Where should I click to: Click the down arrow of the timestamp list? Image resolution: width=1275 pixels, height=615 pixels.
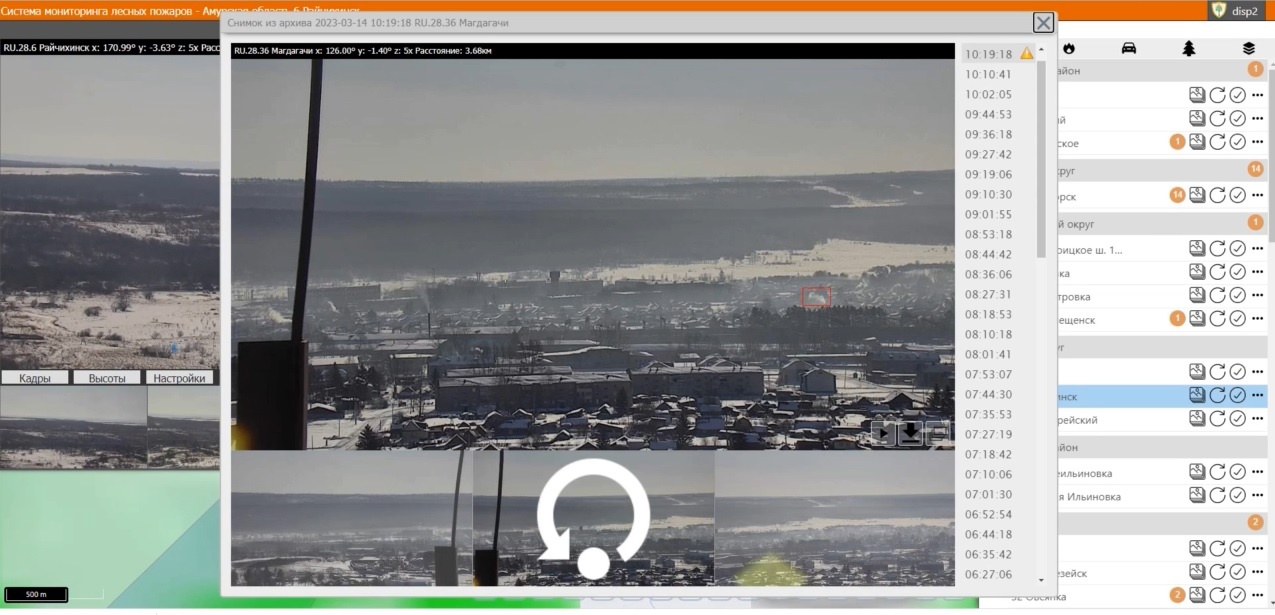coord(1041,580)
